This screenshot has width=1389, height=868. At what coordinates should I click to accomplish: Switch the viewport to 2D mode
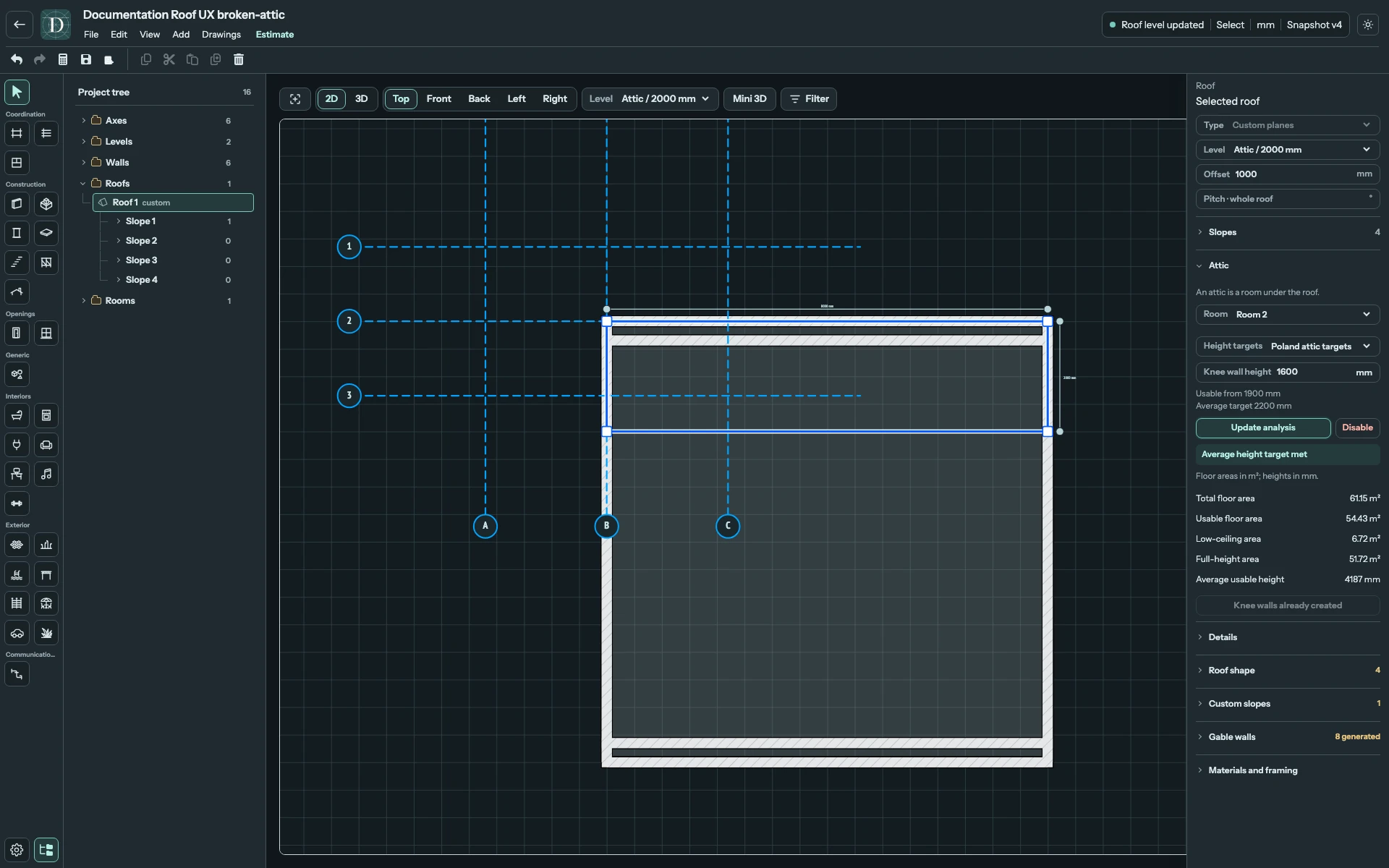coord(331,99)
